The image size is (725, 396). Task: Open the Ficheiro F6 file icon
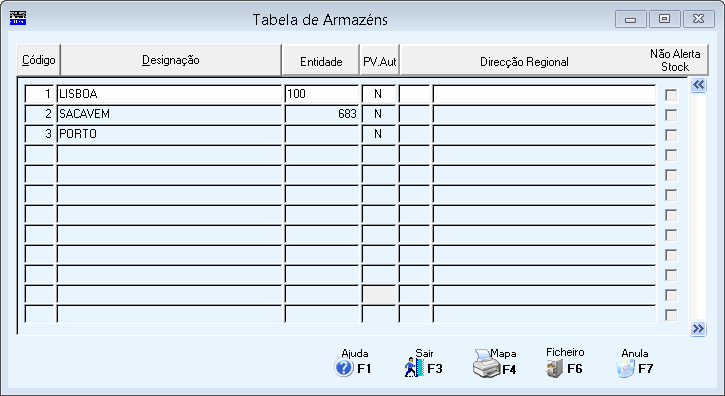pos(554,369)
